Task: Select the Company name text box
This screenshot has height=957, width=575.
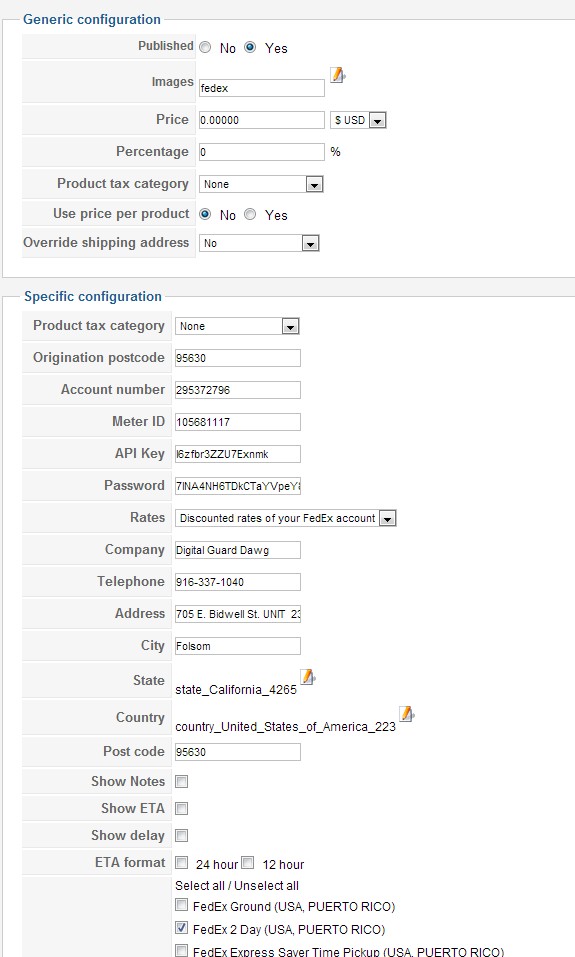Action: pos(237,550)
